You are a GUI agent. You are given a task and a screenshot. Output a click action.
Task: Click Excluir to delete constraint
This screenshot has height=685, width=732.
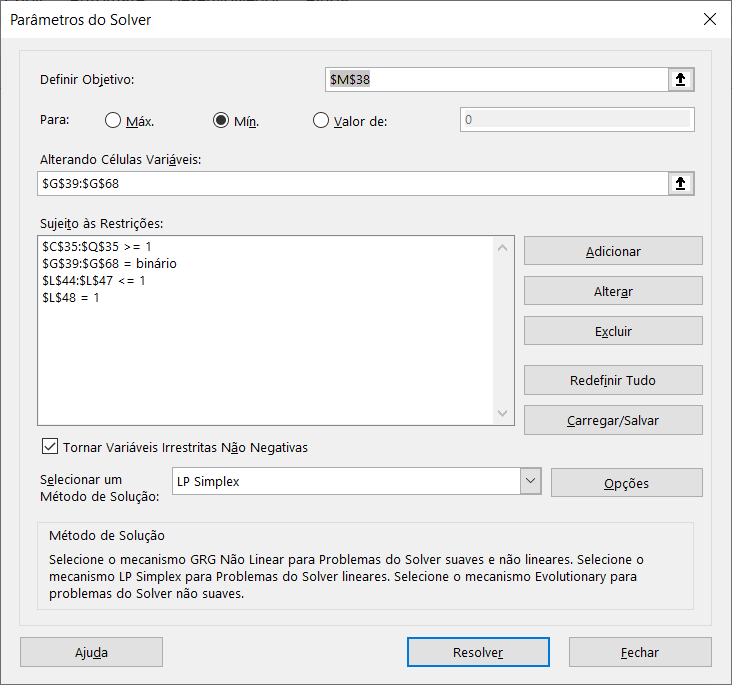point(613,331)
